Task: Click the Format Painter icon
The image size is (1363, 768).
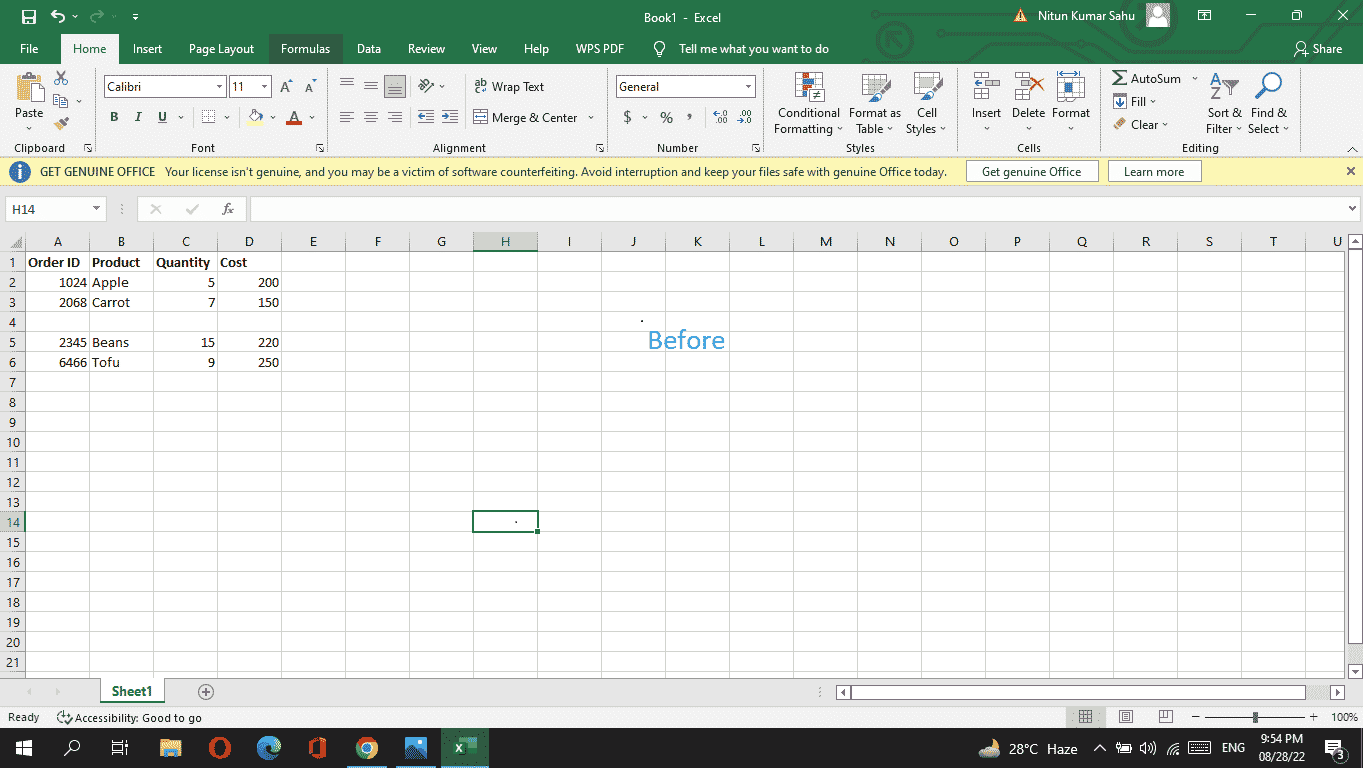Action: pyautogui.click(x=60, y=122)
